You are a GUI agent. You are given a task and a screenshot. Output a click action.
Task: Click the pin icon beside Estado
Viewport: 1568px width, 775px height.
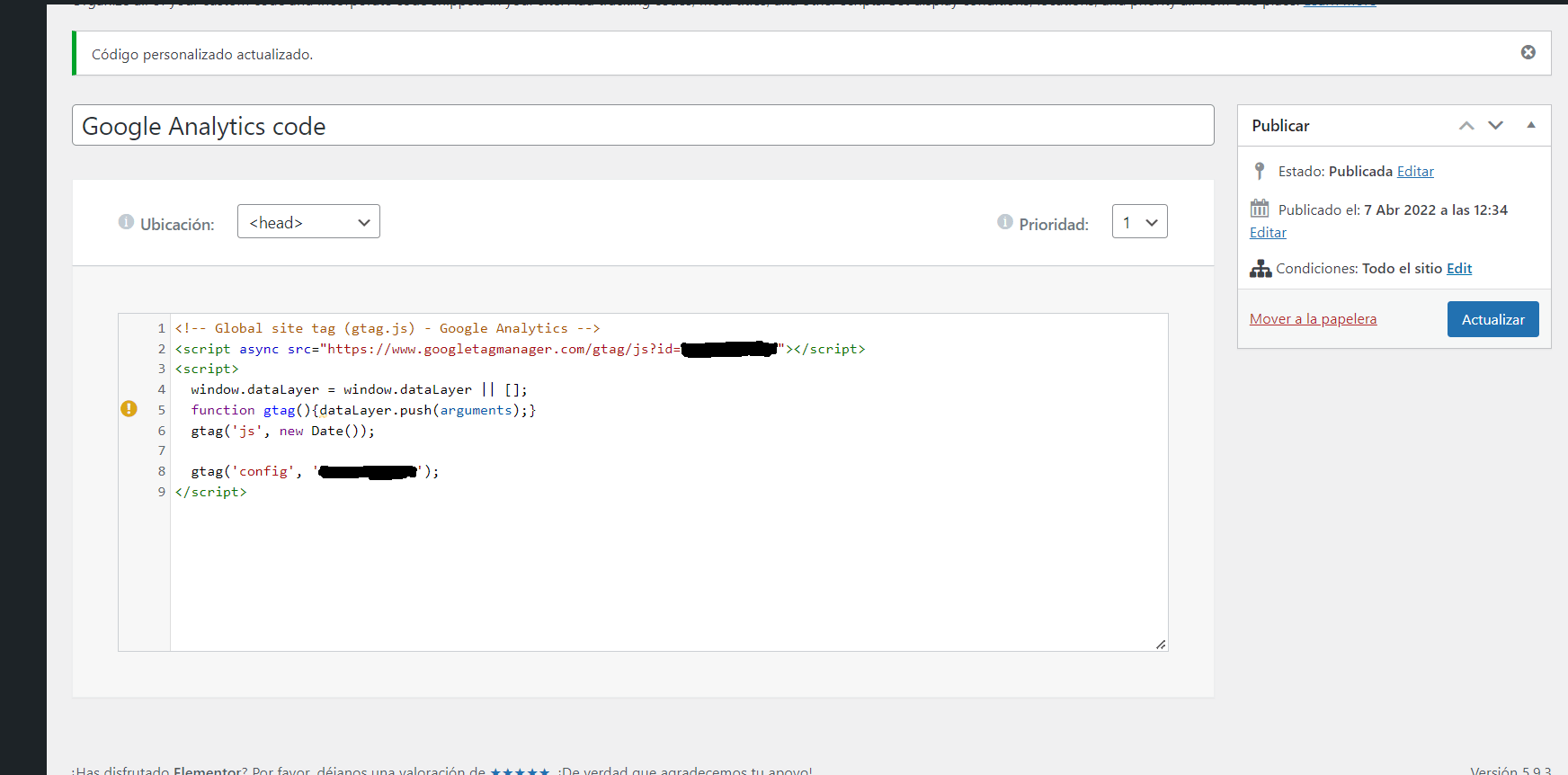point(1260,171)
